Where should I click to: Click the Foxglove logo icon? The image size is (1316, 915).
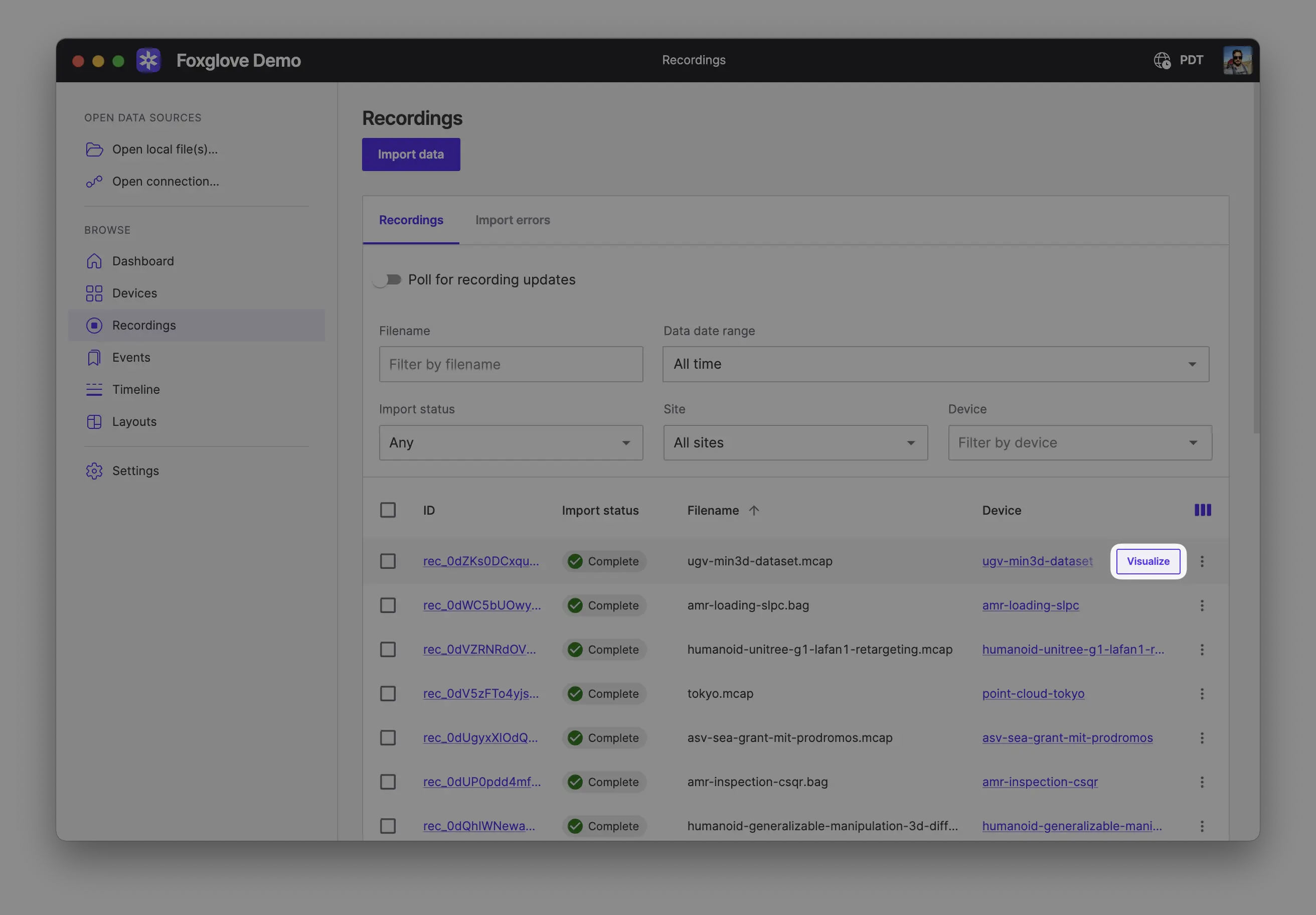tap(148, 60)
